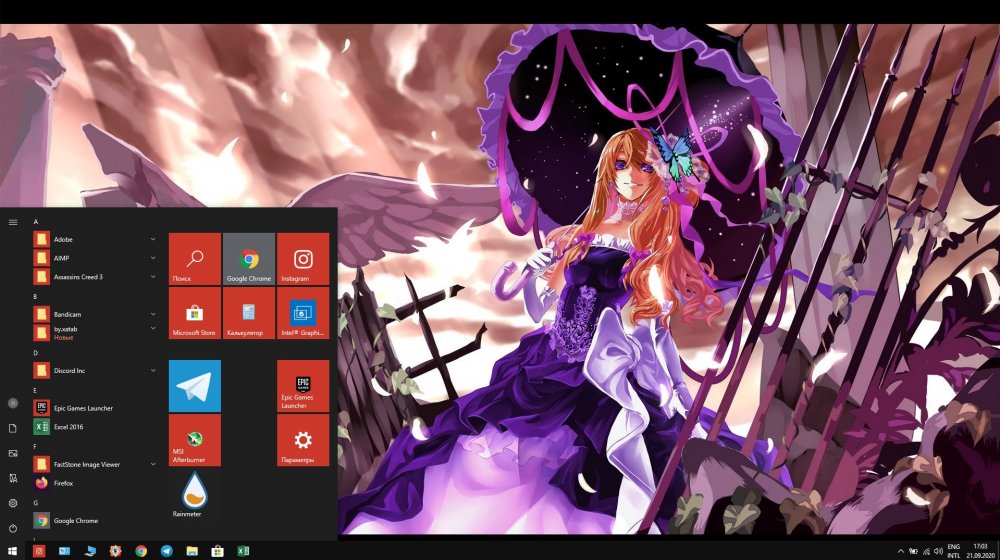Screen dimensions: 1000x560
Task: Open the Калькулятор tile
Action: coord(248,313)
